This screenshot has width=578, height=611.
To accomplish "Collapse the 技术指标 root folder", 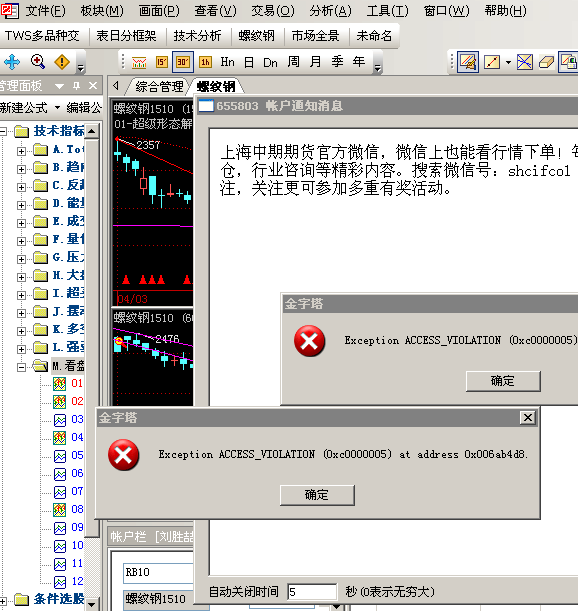I will tap(3, 131).
